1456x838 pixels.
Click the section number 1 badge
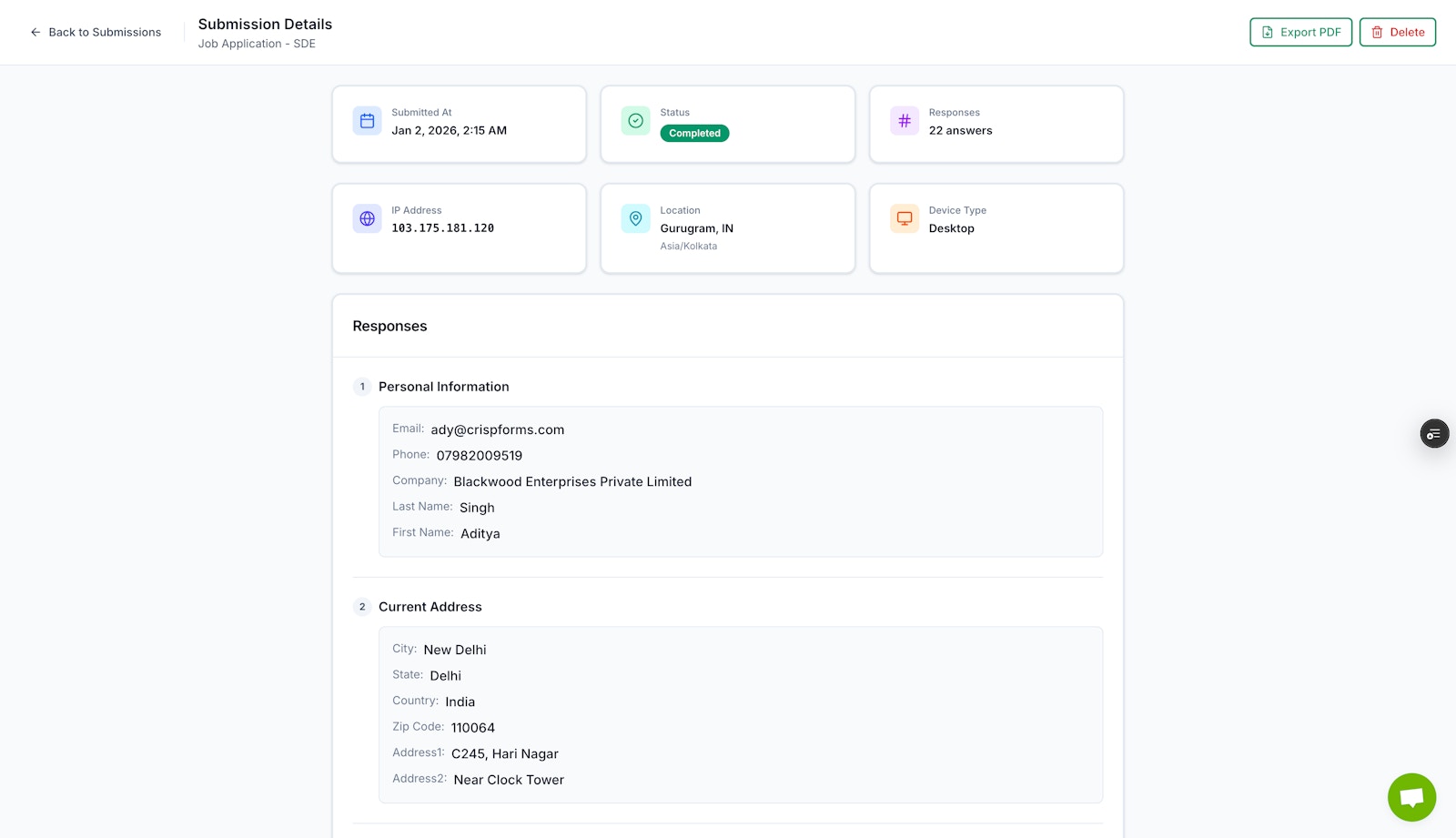(x=362, y=387)
